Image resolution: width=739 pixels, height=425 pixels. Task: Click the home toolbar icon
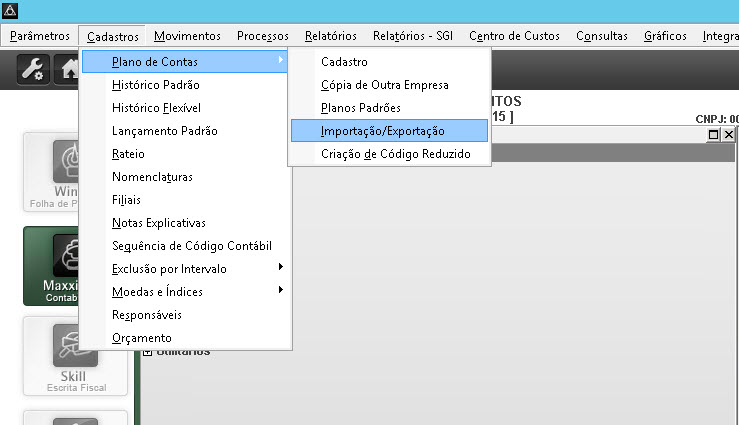tap(70, 71)
